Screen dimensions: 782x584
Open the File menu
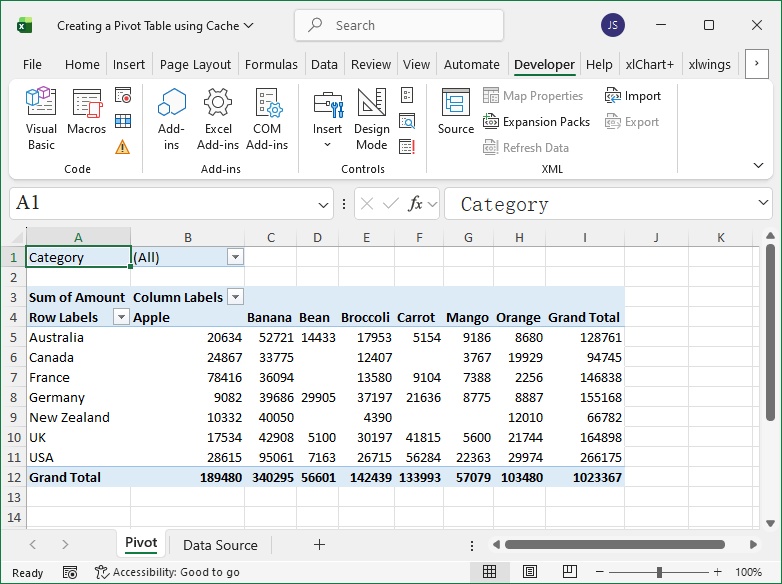coord(32,64)
